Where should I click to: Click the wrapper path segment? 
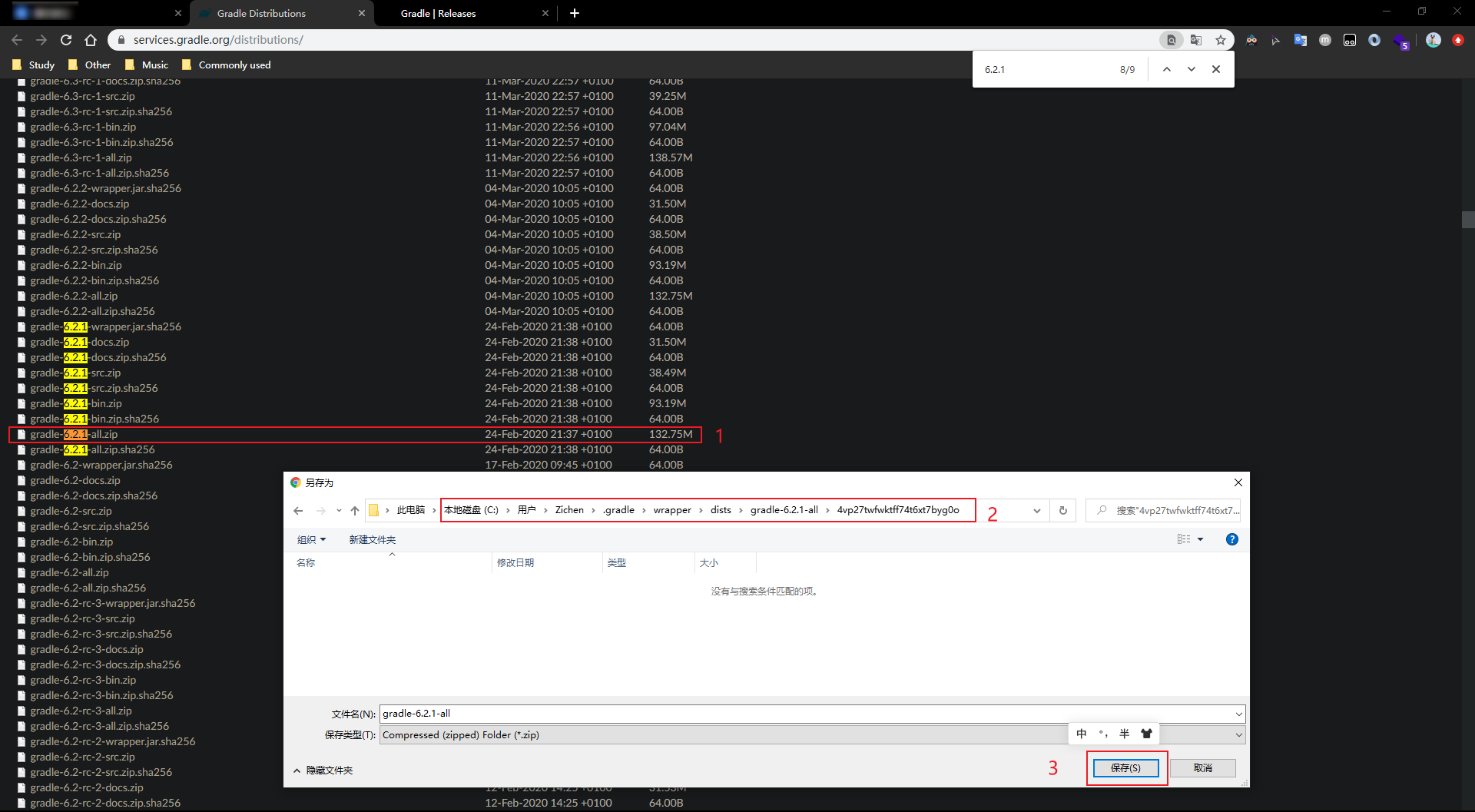[x=672, y=510]
